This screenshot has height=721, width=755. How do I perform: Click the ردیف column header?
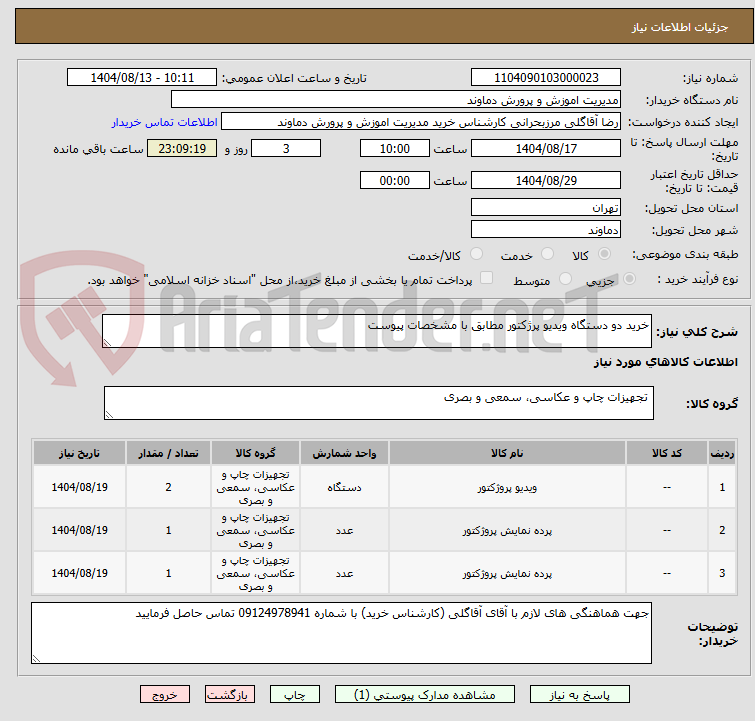(722, 453)
